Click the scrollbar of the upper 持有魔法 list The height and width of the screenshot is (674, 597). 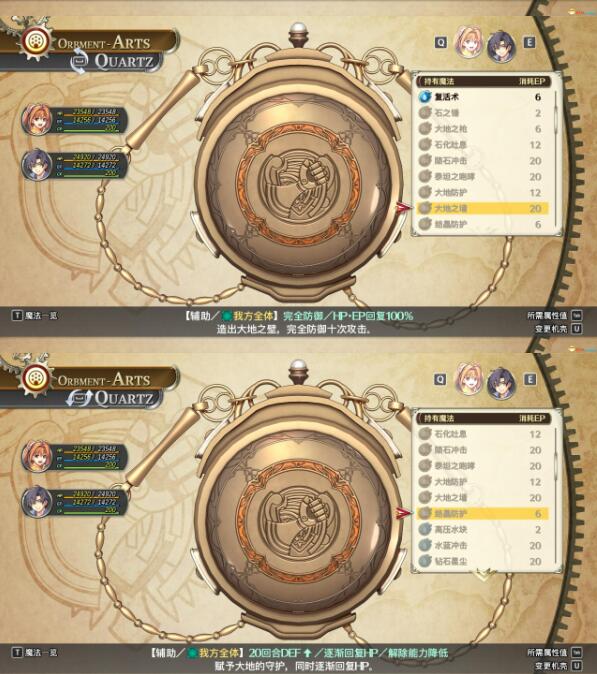(x=556, y=157)
